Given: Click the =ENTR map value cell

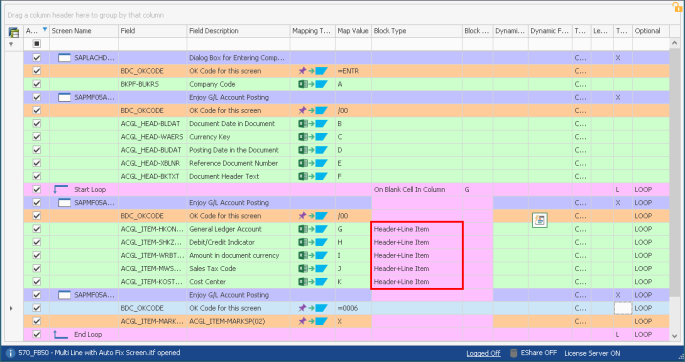Looking at the screenshot, I should (353, 71).
